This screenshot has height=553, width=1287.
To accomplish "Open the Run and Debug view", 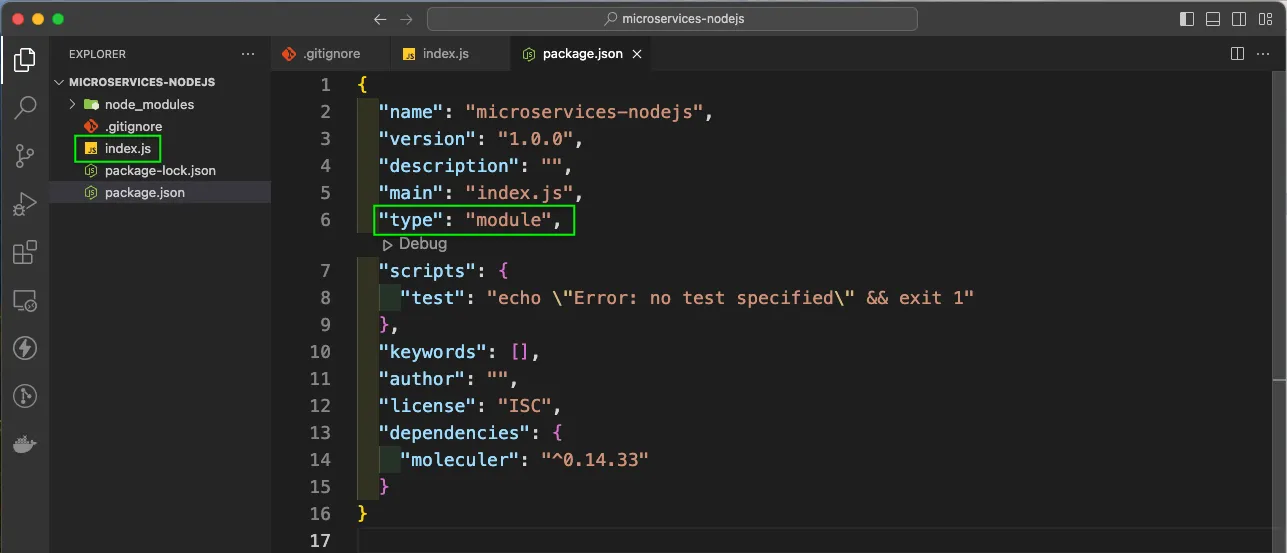I will 25,204.
